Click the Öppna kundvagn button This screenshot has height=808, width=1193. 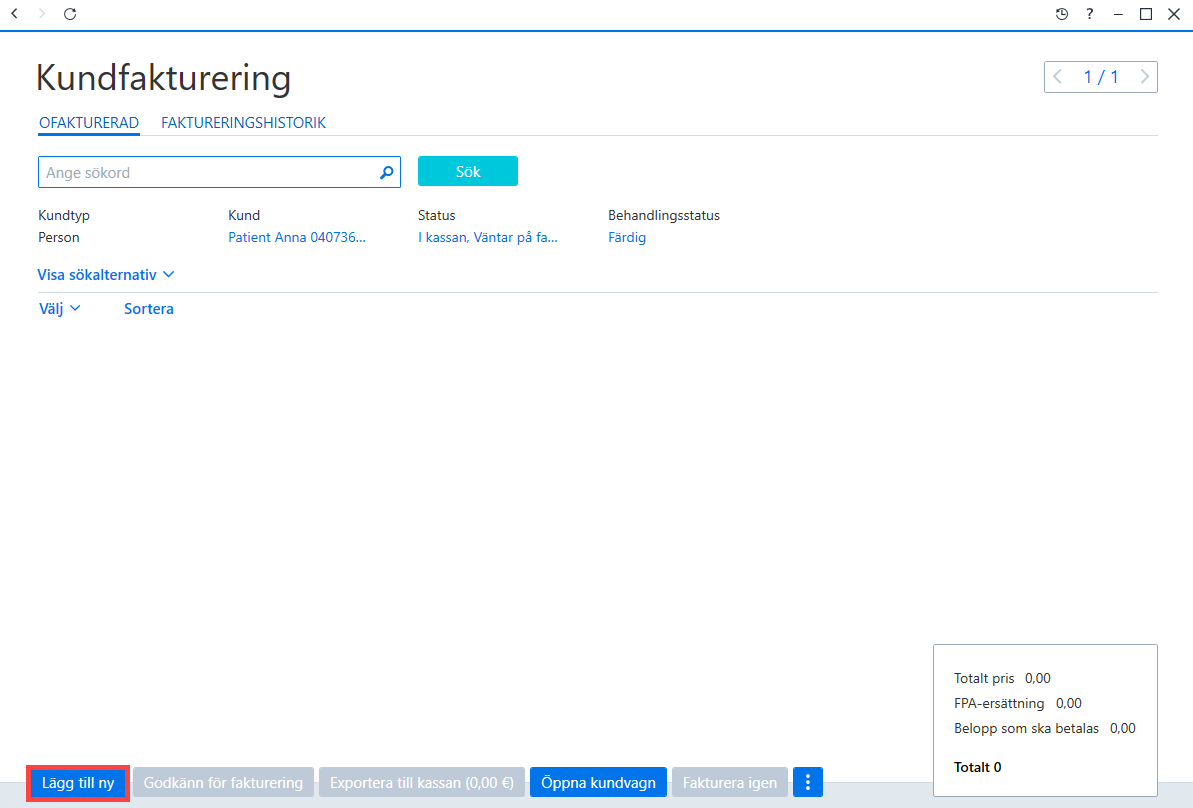598,782
